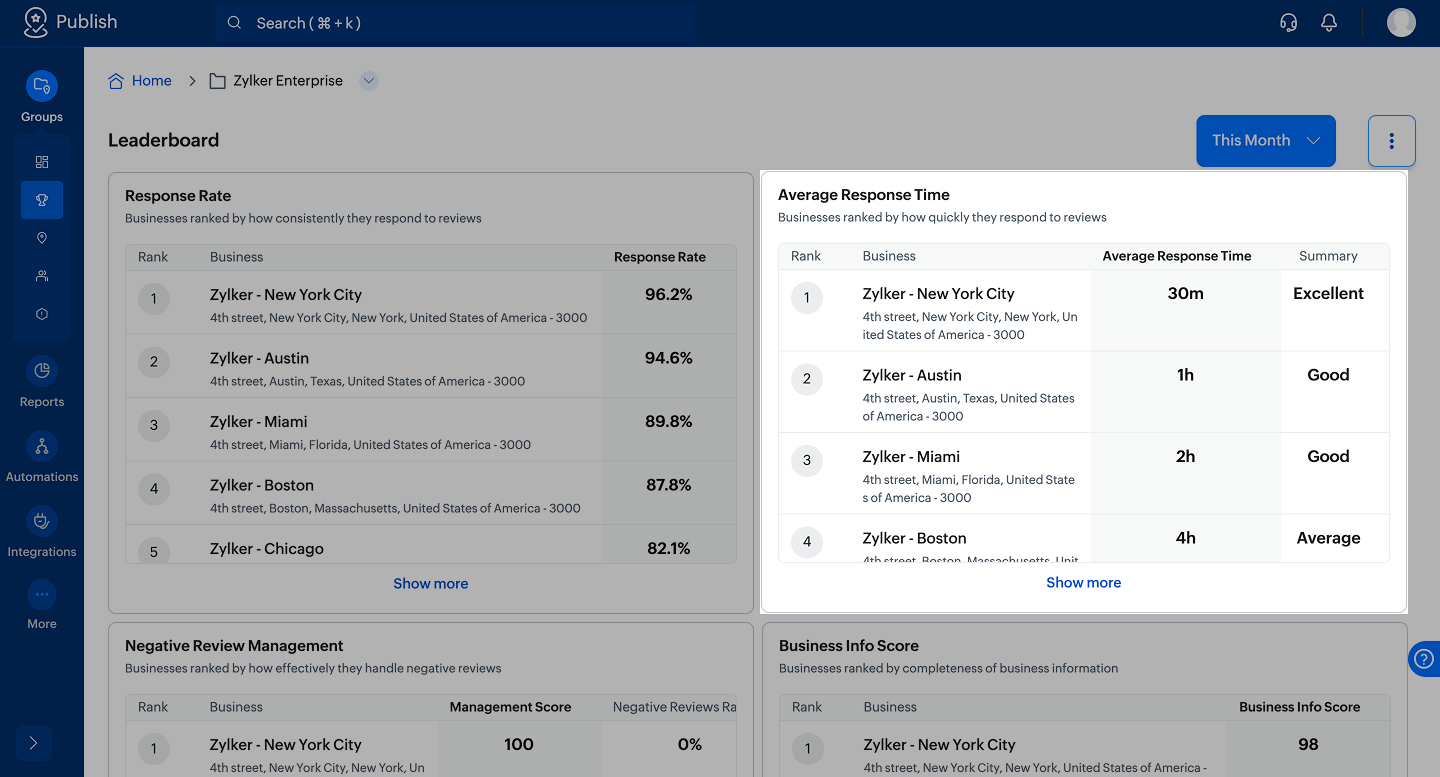Open the More menu in sidebar
This screenshot has height=777, width=1440.
tap(42, 596)
